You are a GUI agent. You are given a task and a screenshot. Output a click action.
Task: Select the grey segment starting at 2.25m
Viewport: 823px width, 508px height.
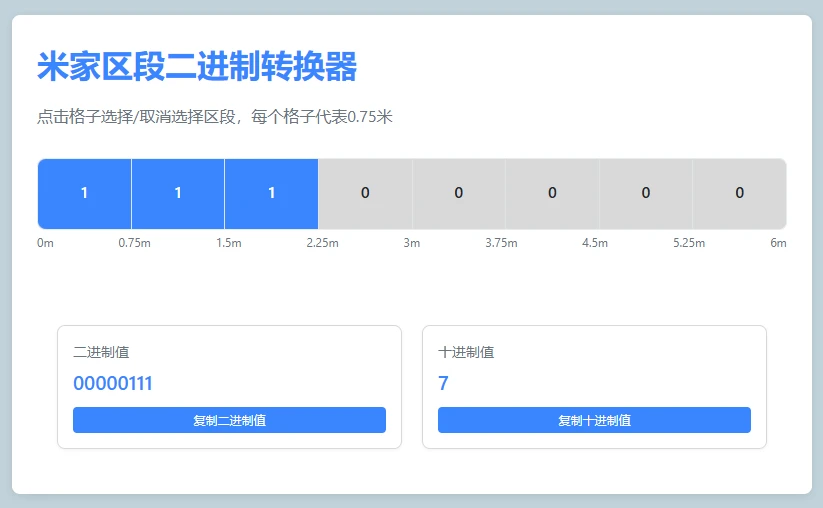click(x=365, y=194)
